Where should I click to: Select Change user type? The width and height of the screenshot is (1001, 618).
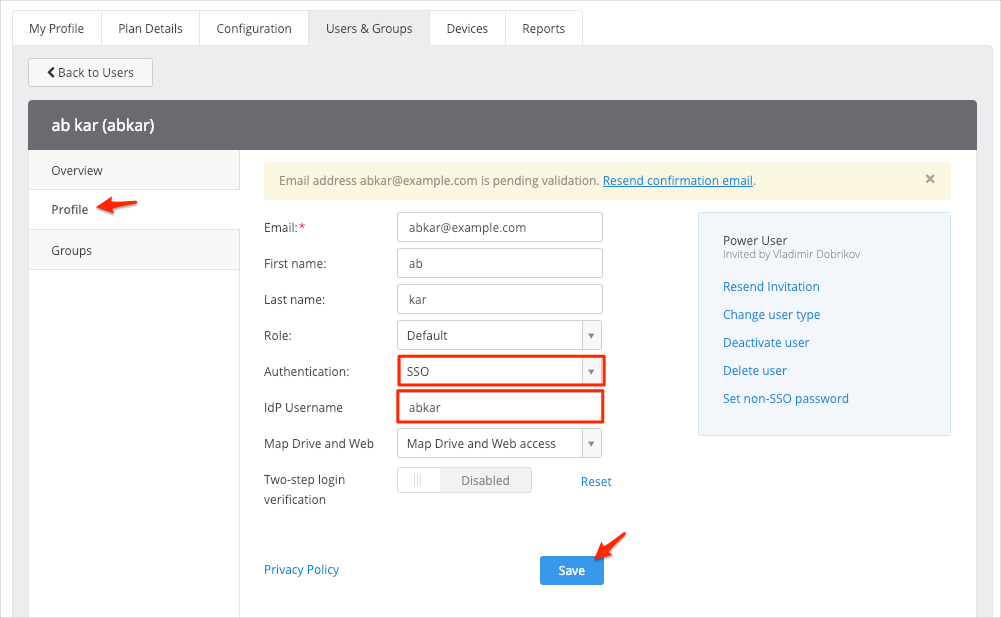point(771,315)
